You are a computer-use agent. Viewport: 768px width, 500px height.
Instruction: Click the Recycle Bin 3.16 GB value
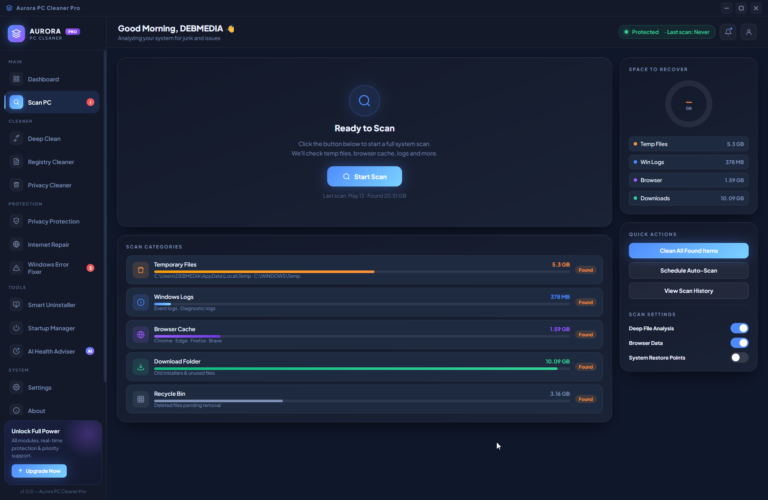click(x=560, y=394)
